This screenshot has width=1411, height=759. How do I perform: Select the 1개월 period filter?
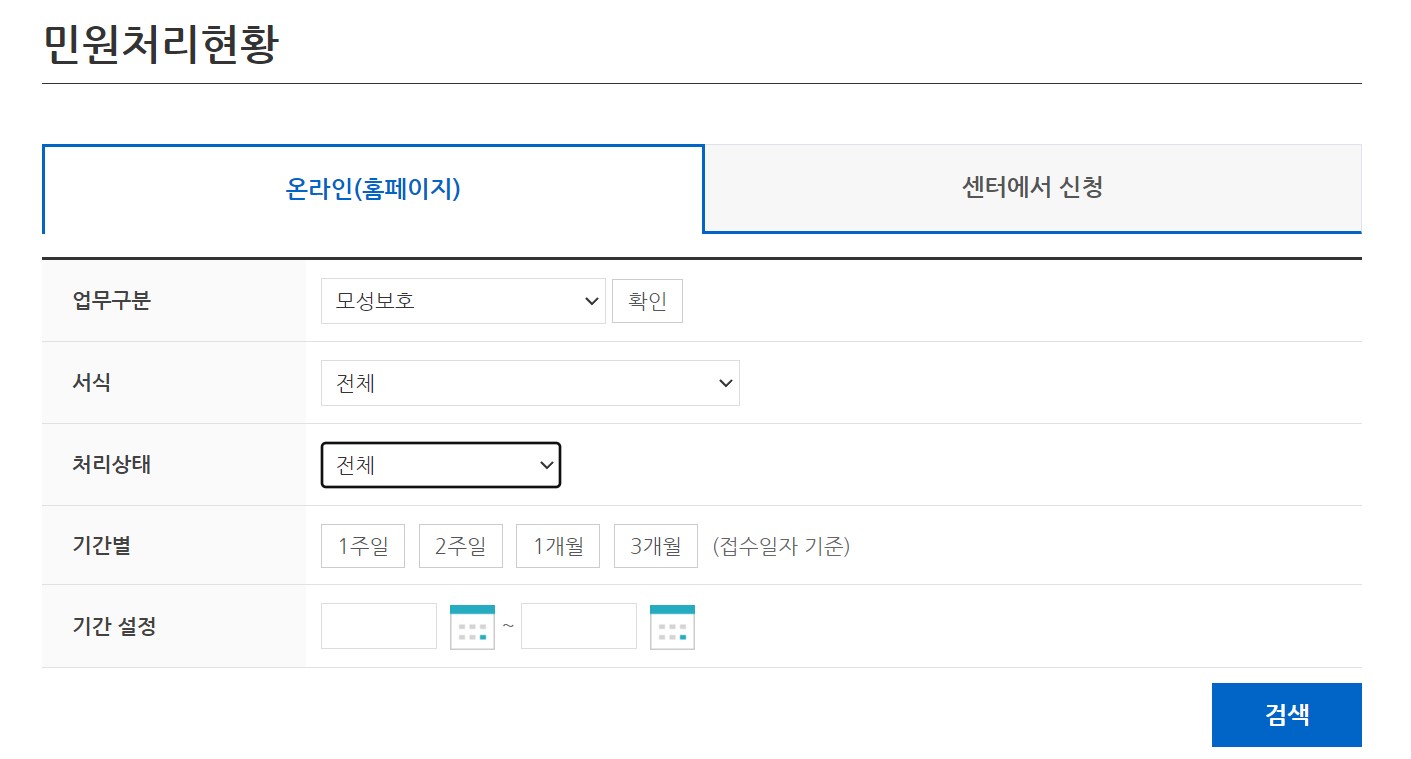point(557,545)
